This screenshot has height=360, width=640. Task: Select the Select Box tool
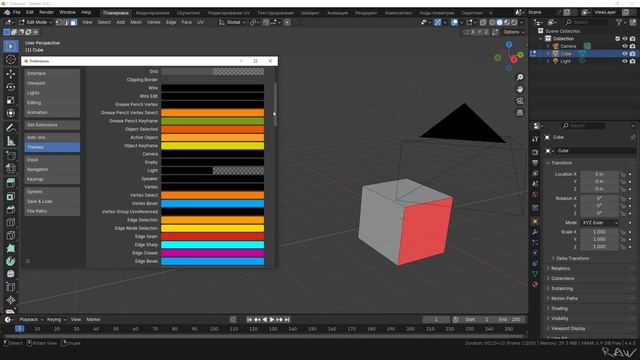11,46
